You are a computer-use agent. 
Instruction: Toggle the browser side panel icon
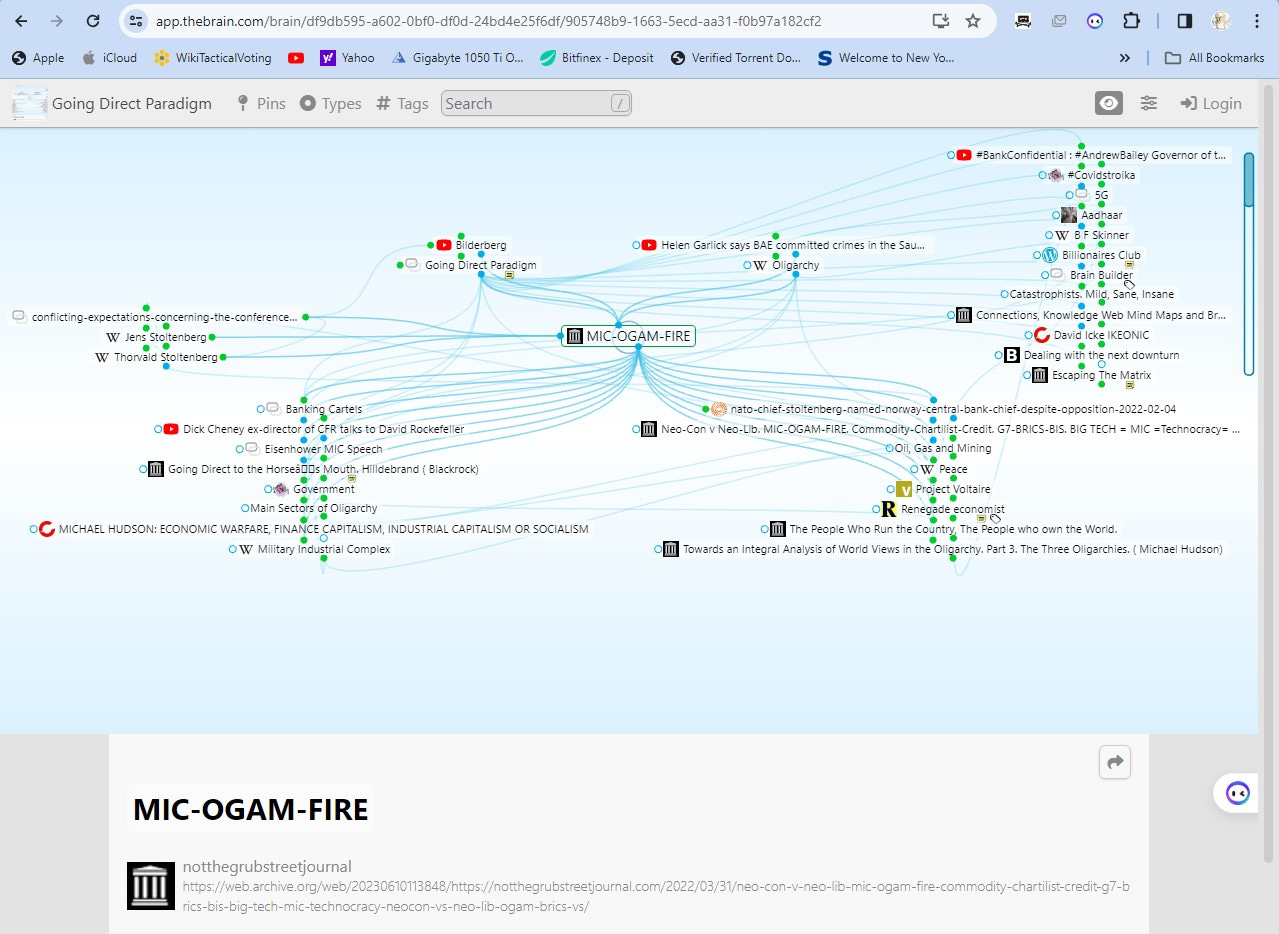pos(1184,20)
